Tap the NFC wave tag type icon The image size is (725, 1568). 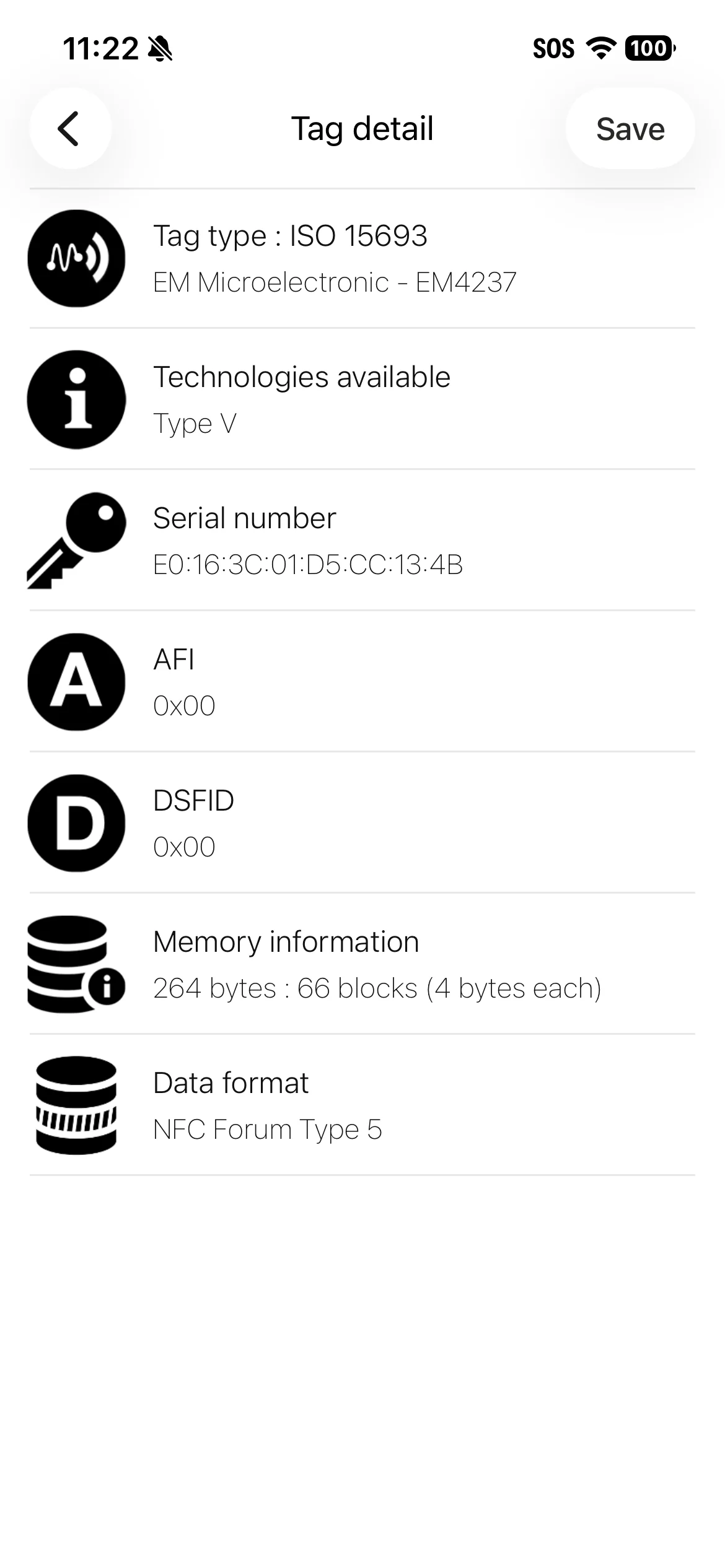pyautogui.click(x=76, y=258)
